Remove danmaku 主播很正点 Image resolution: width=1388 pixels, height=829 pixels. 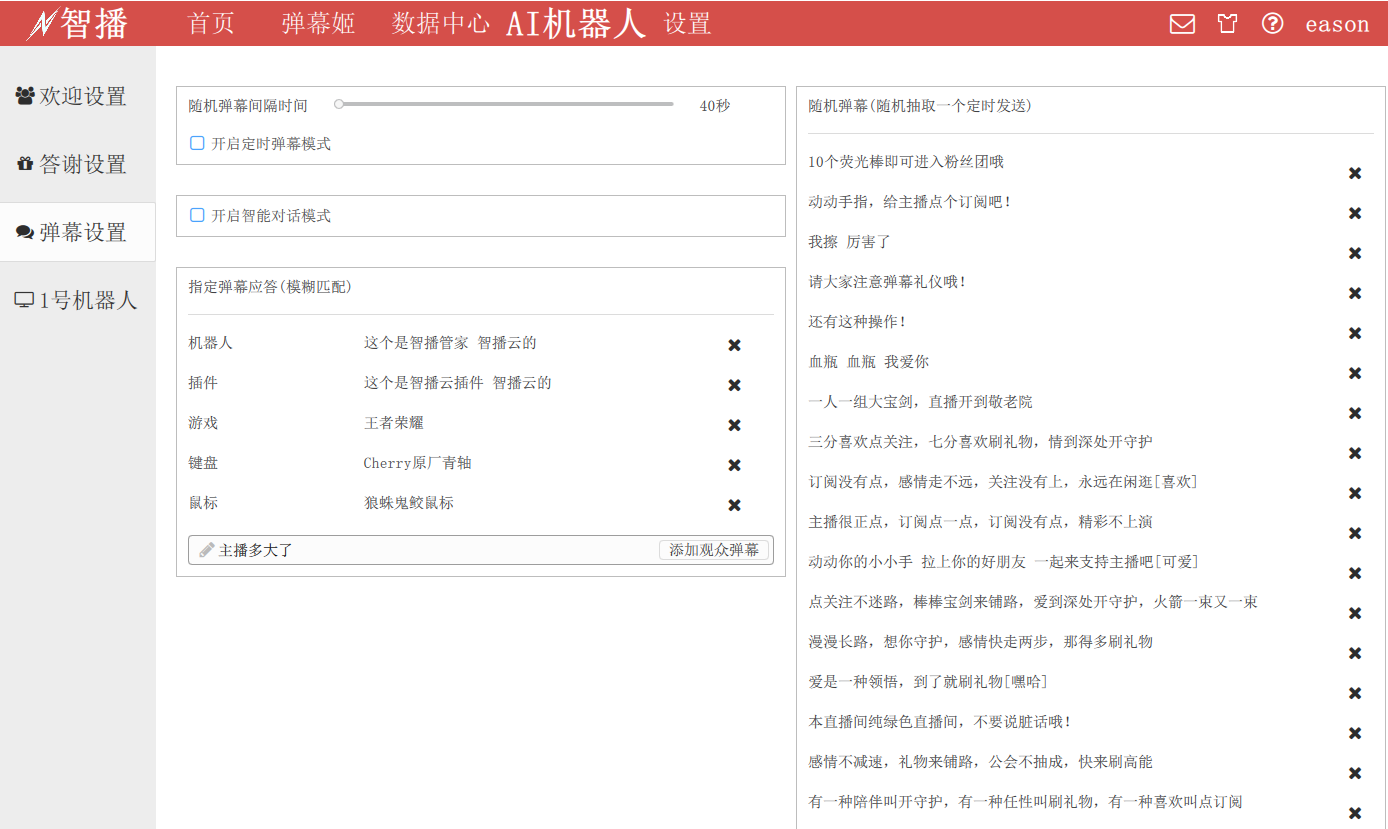[1355, 533]
